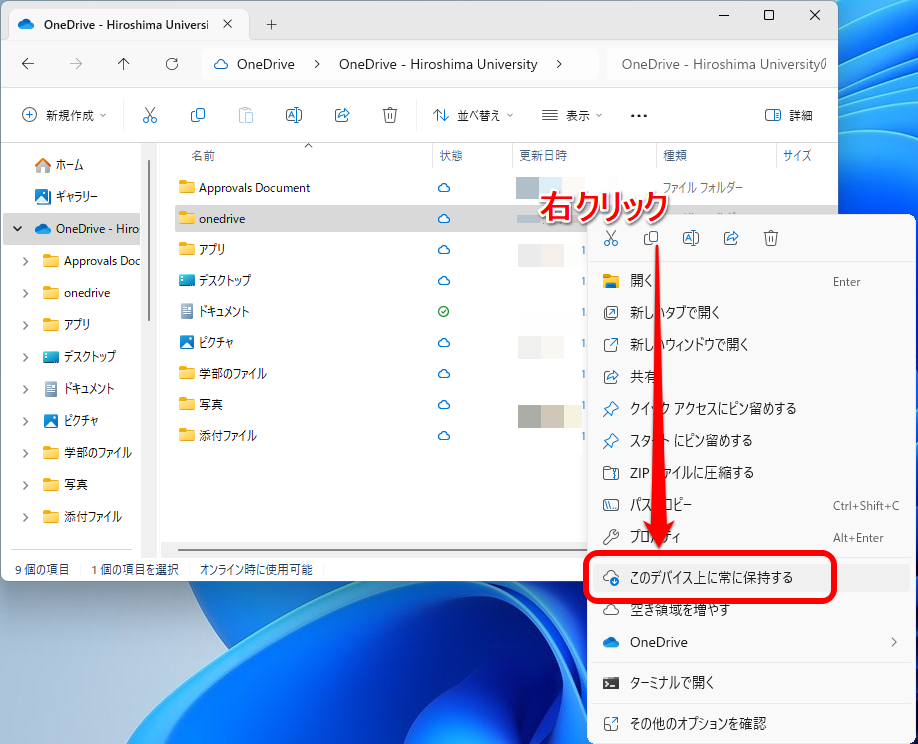Expand デスクトップ in the navigation tree
Viewport: 918px width, 744px height.
coord(25,357)
